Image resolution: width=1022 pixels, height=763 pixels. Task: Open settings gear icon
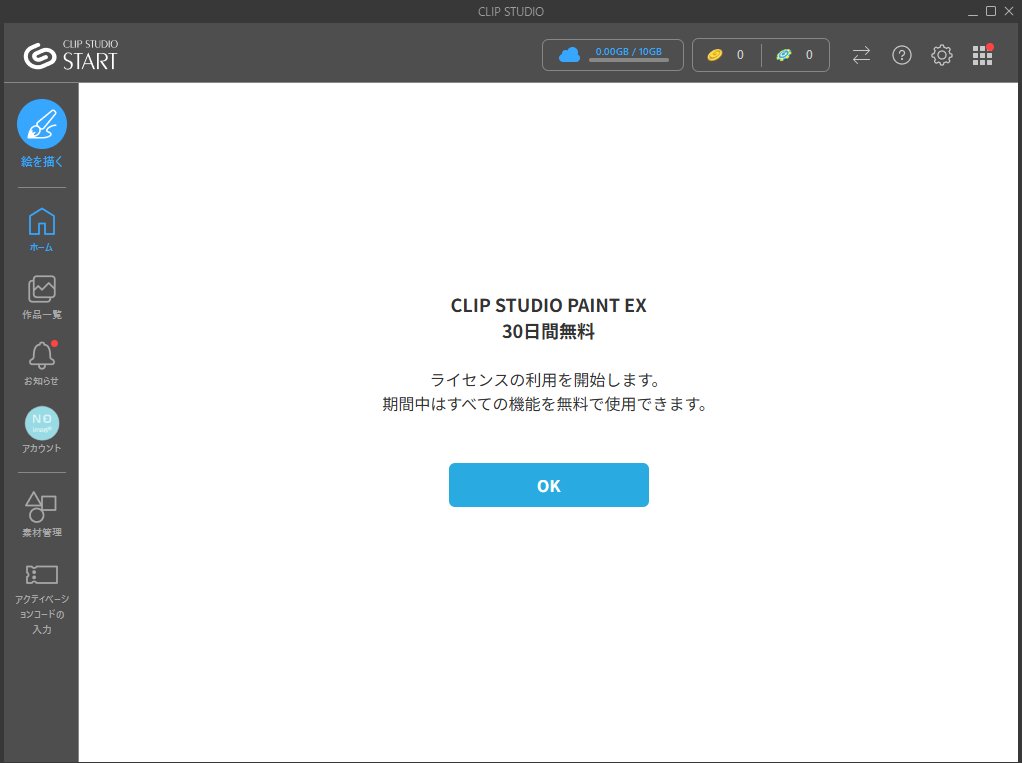click(942, 55)
